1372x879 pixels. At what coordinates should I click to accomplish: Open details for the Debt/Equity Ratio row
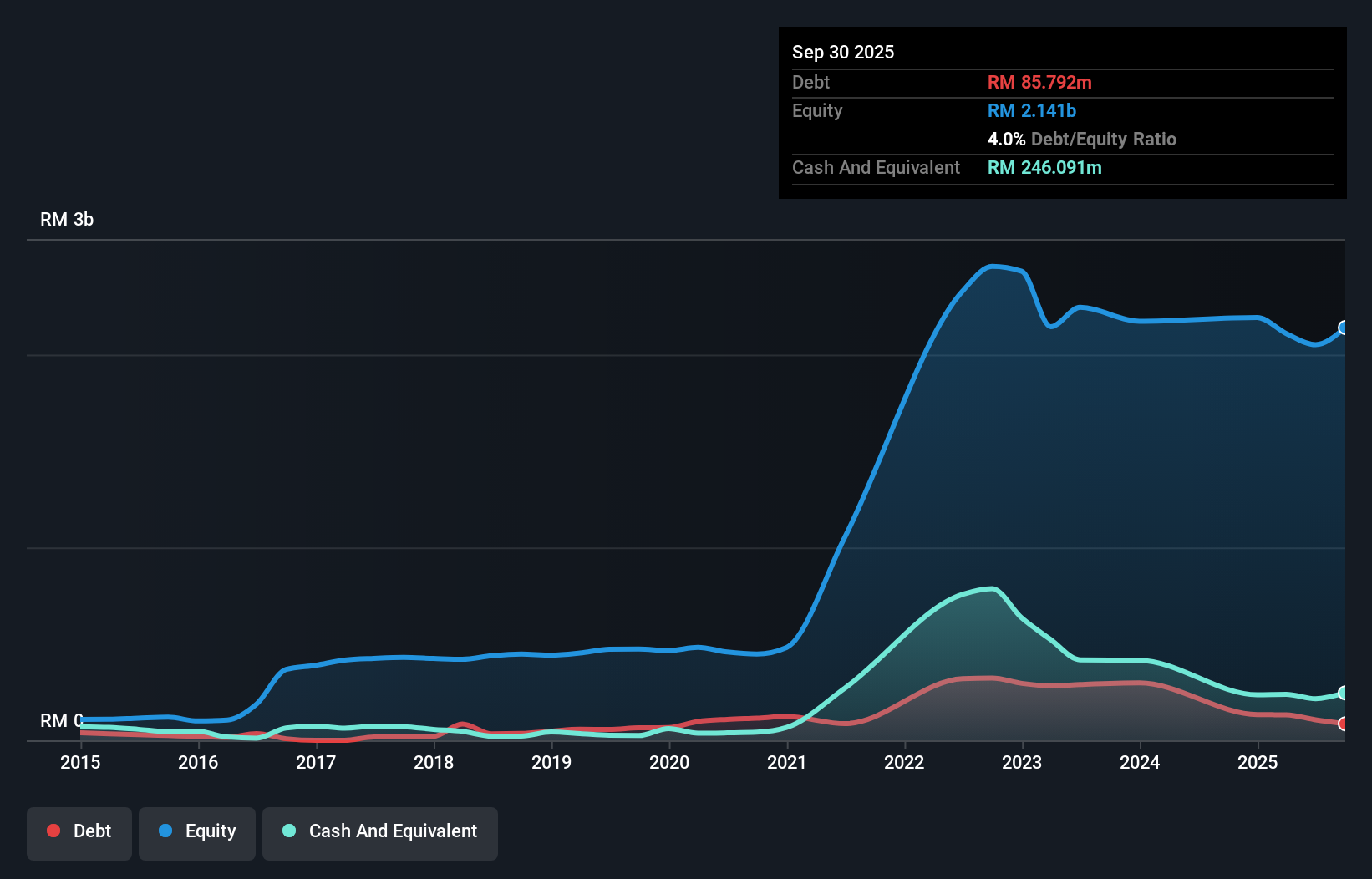pyautogui.click(x=1082, y=139)
